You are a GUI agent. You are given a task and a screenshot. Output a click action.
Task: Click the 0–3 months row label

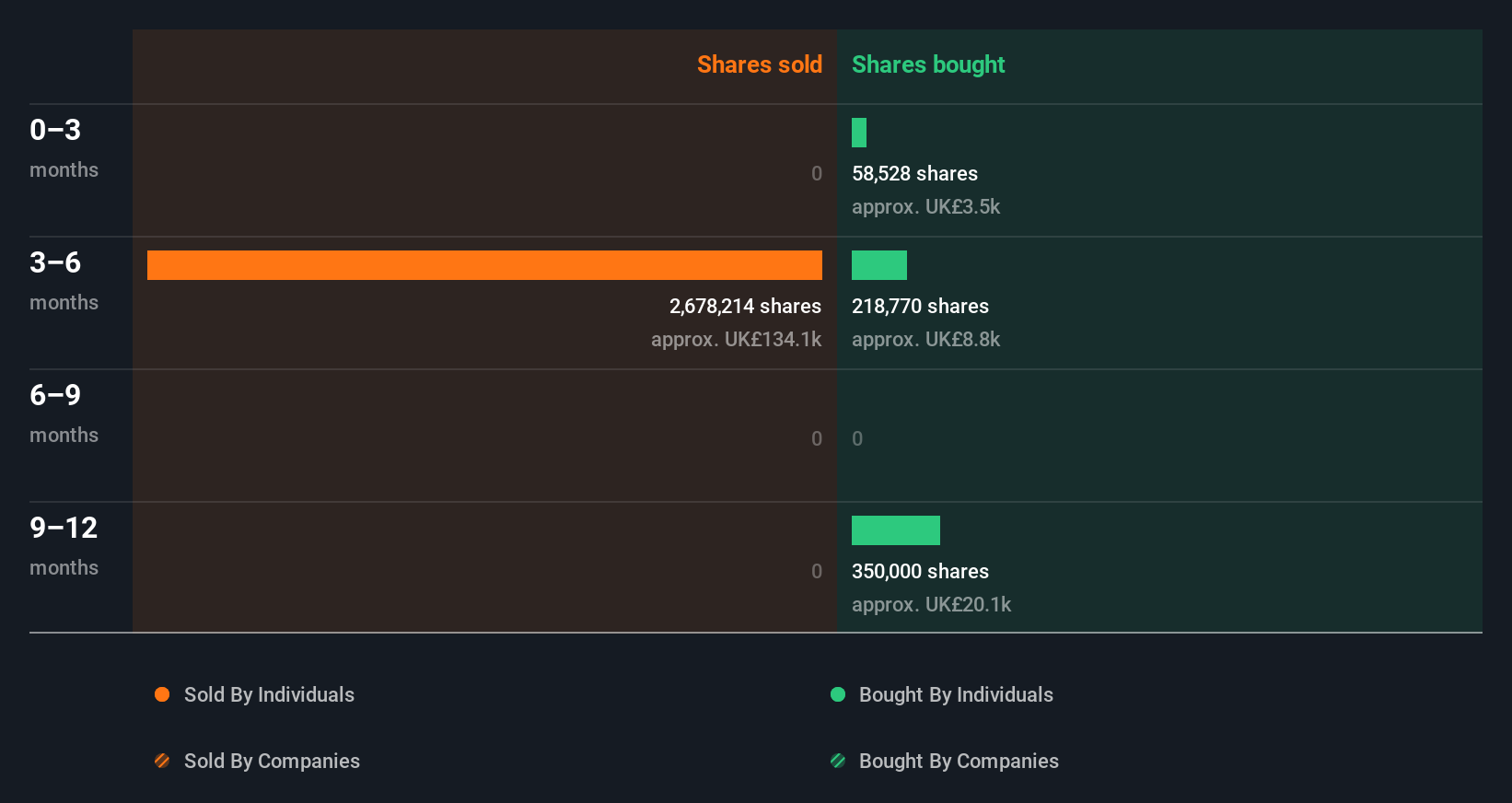tap(64, 147)
